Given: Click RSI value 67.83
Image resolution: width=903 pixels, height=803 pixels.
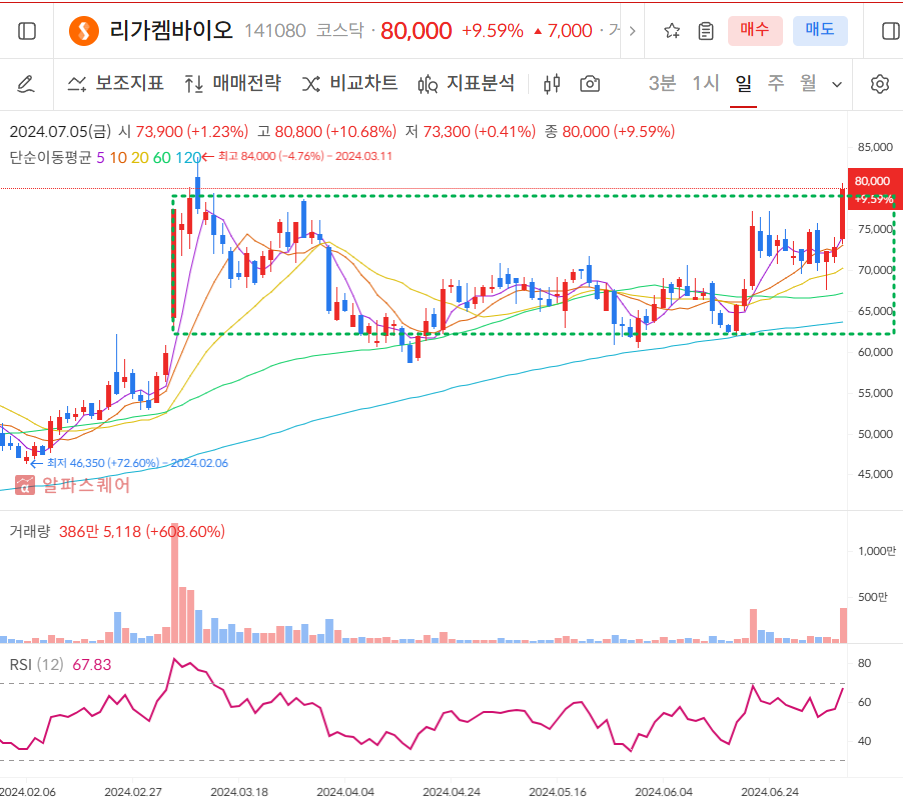Looking at the screenshot, I should 92,665.
